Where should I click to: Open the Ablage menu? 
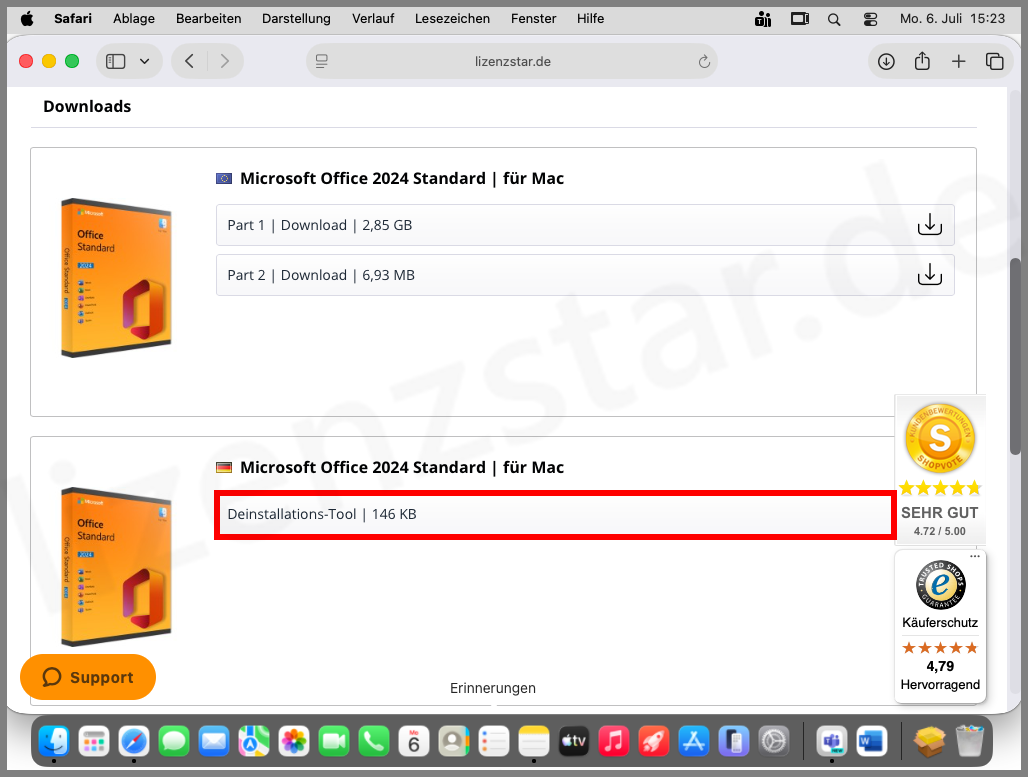(134, 18)
